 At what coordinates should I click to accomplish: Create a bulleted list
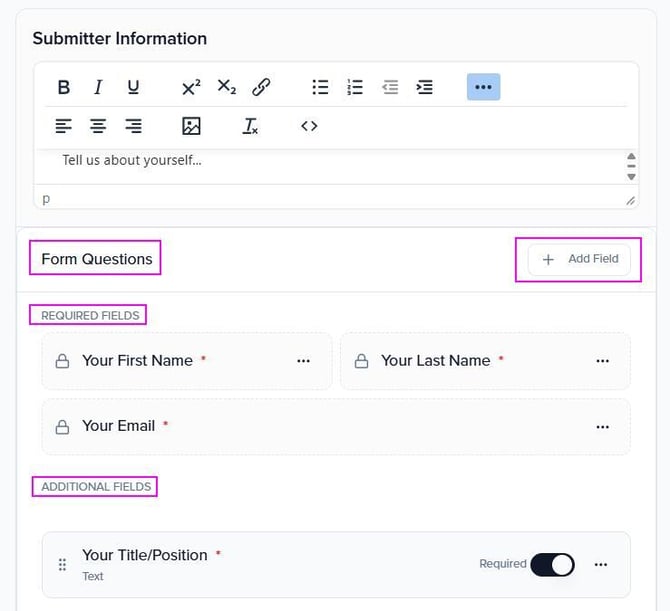pyautogui.click(x=320, y=87)
